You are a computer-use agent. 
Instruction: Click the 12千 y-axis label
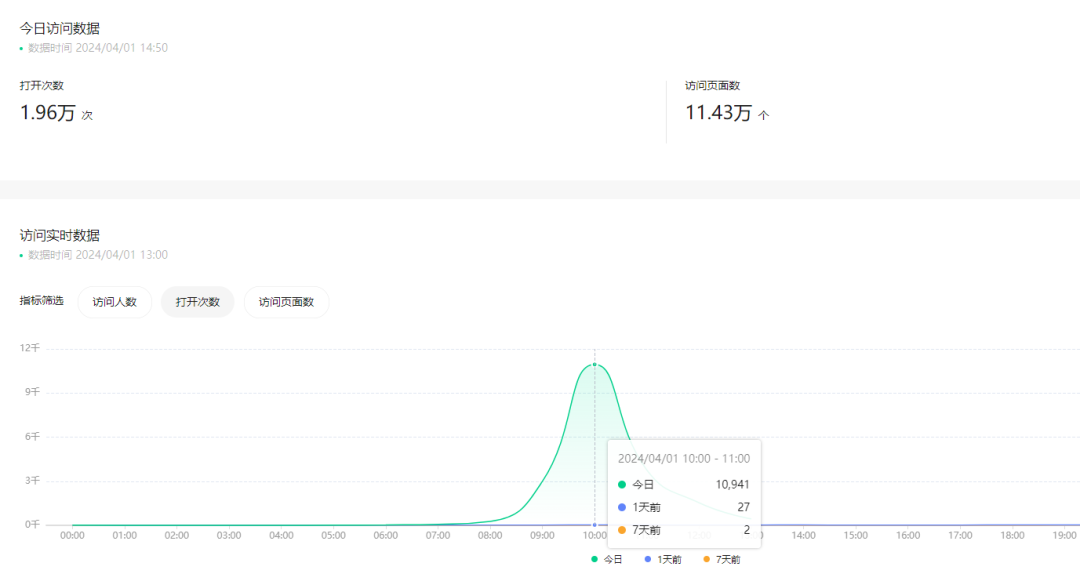pos(30,348)
